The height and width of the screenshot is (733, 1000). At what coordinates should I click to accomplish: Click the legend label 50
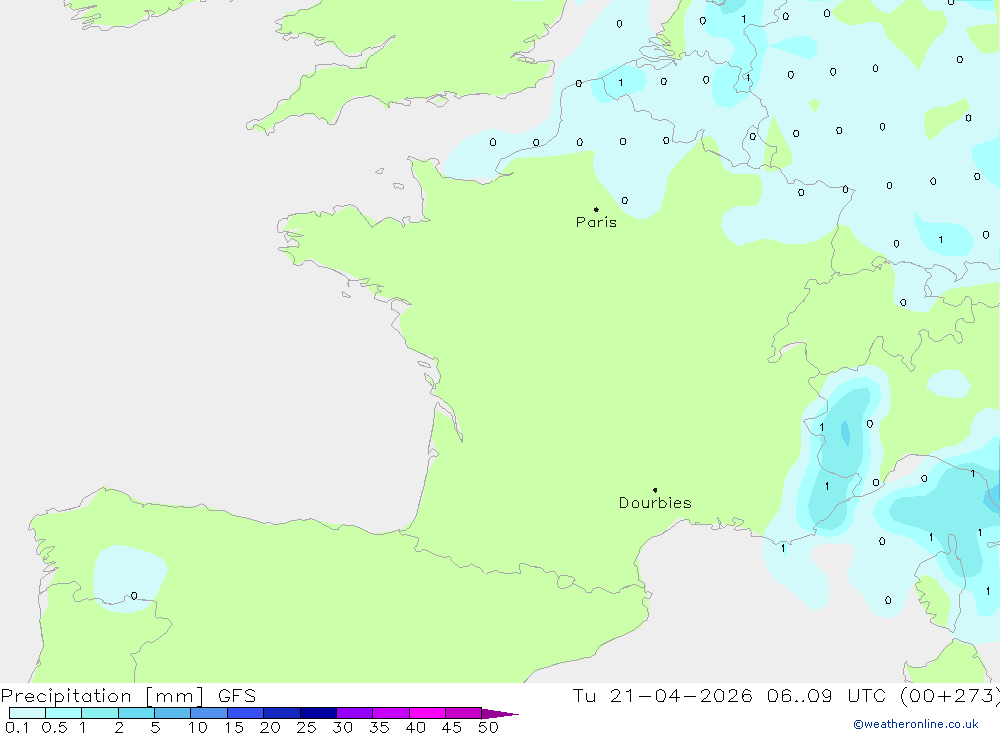pyautogui.click(x=488, y=727)
